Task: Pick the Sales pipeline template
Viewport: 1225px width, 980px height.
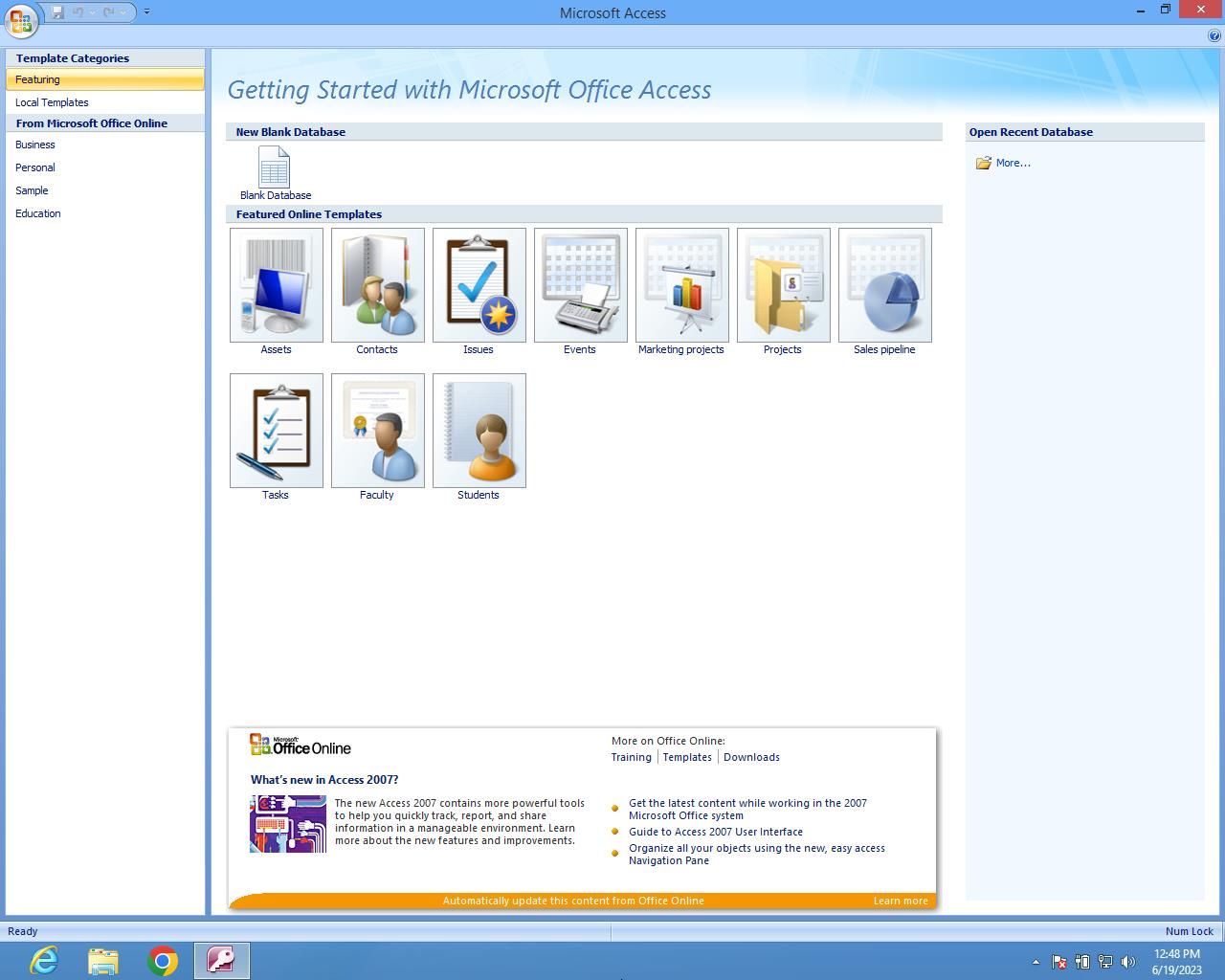Action: [885, 285]
